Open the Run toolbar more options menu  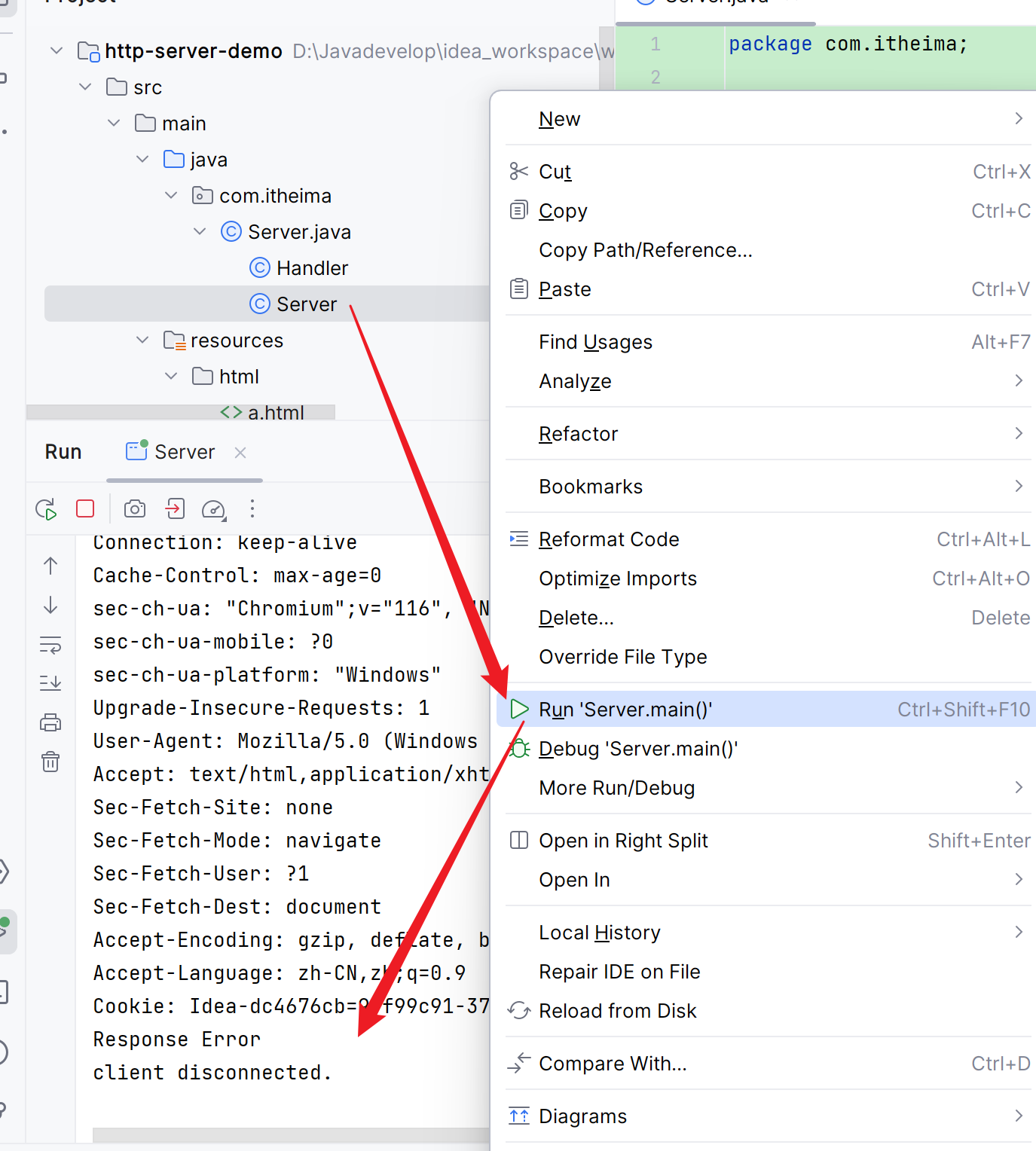tap(252, 509)
